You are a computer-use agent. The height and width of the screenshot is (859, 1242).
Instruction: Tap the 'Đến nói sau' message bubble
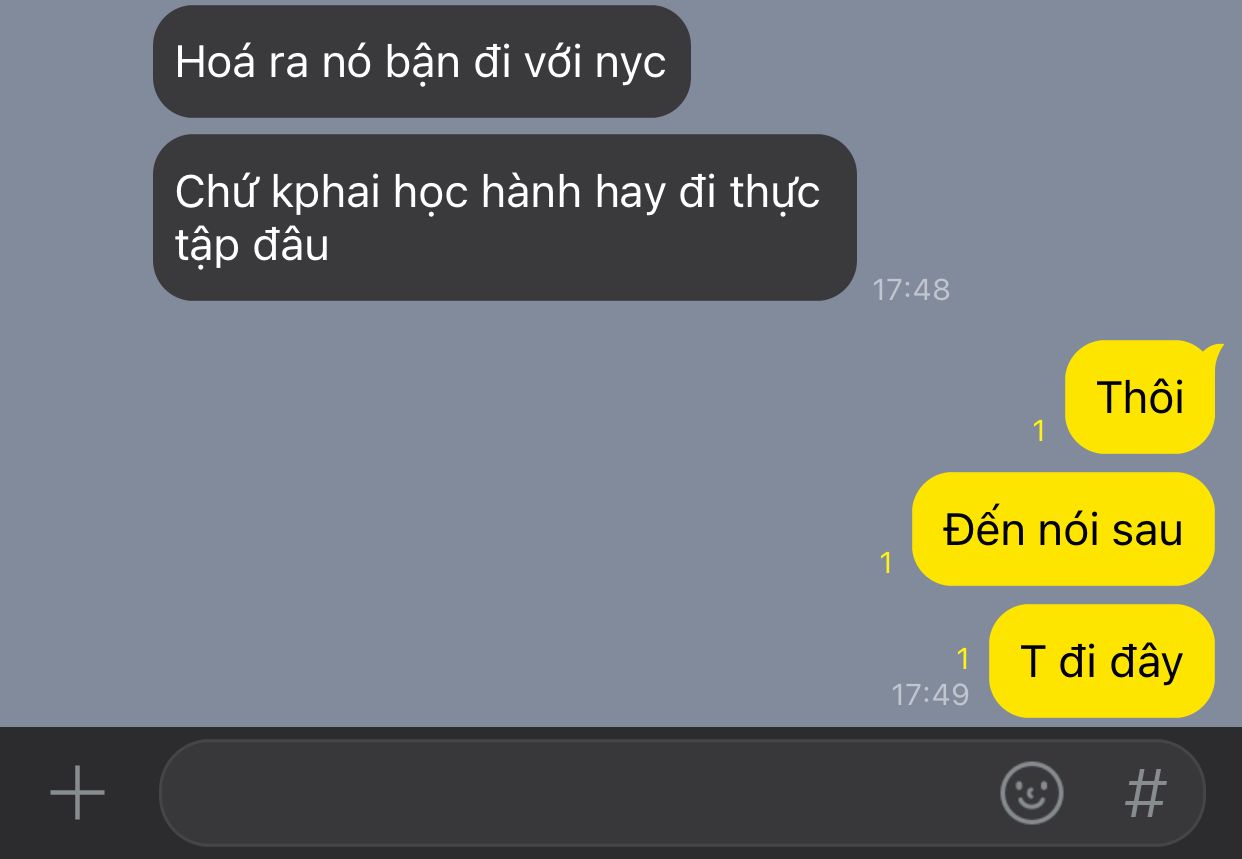click(1063, 529)
